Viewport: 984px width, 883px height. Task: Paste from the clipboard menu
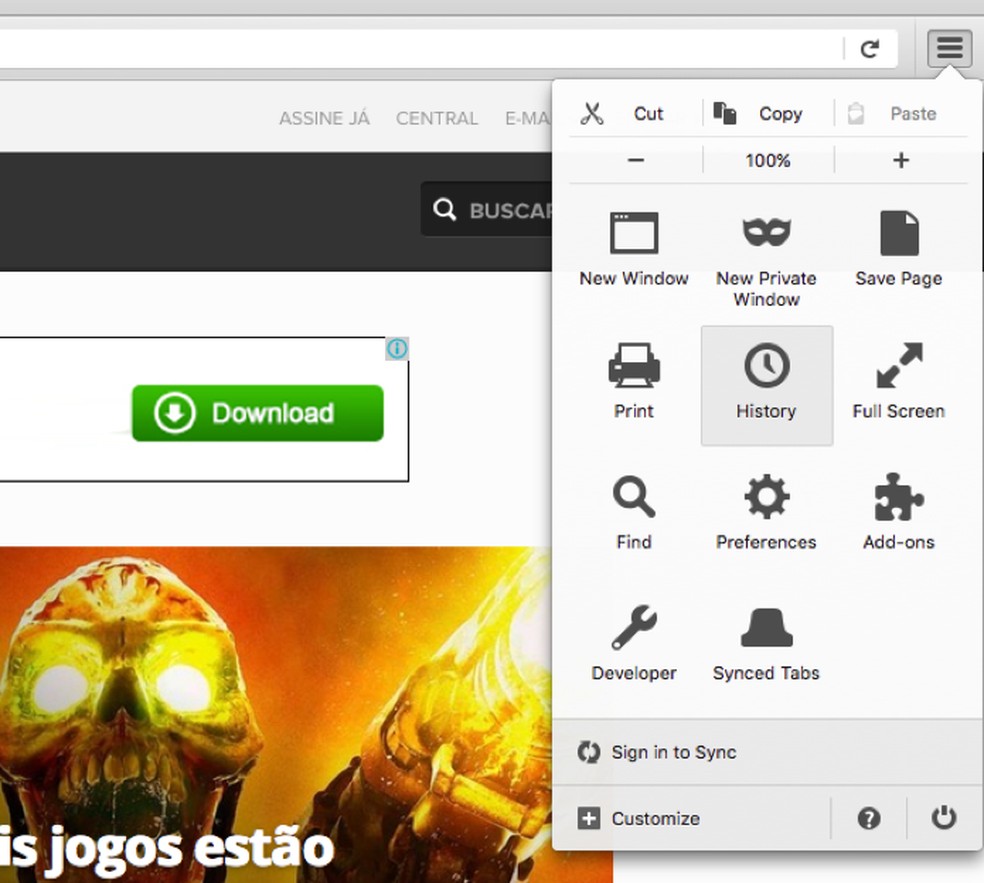pos(893,113)
